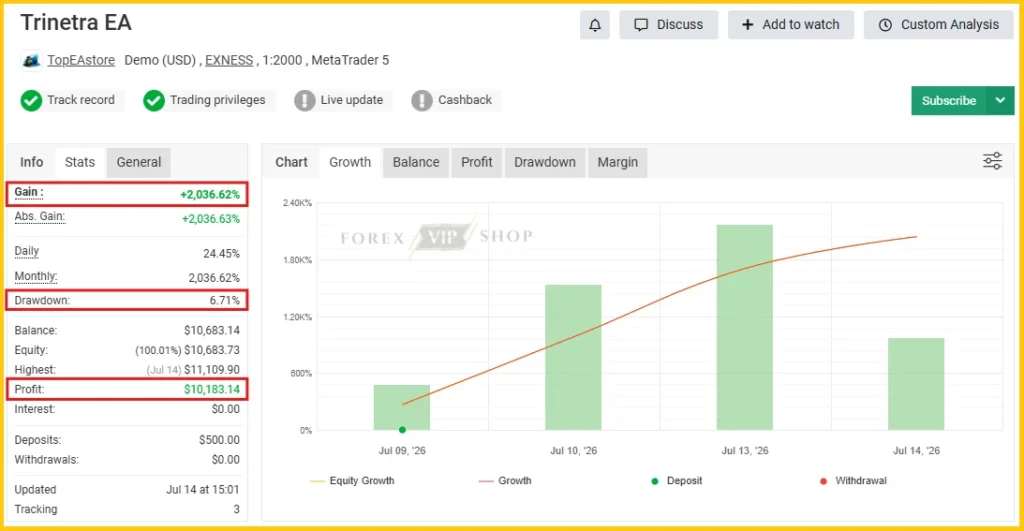Viewport: 1024px width, 531px height.
Task: Add Trinetra EA to watch list
Action: click(791, 25)
